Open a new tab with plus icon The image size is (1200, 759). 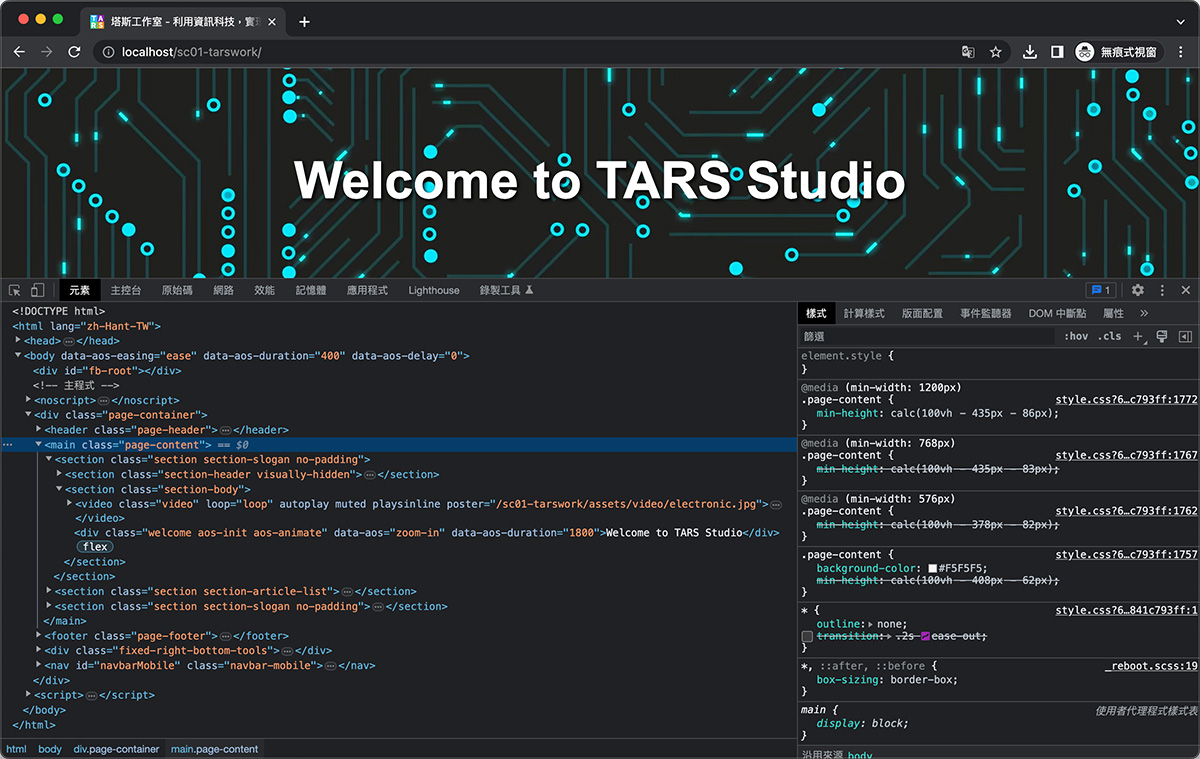point(304,21)
